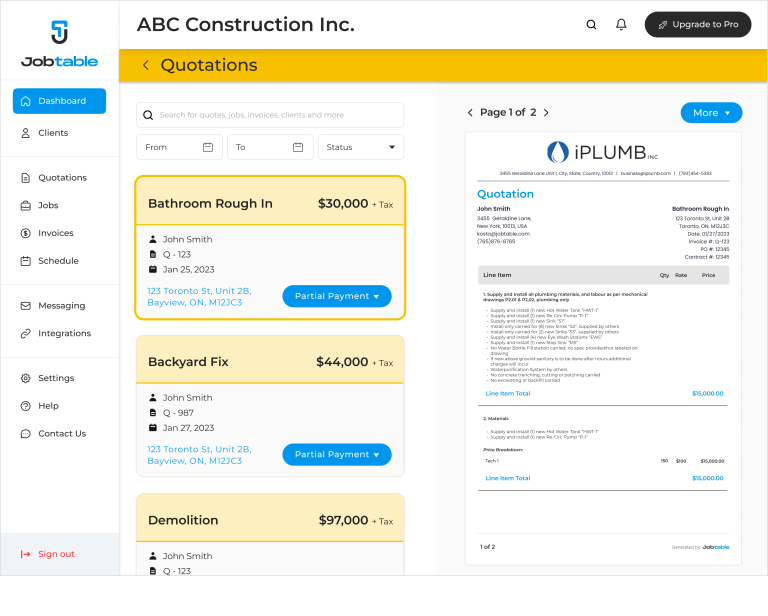The image size is (768, 616).
Task: Open notifications bell icon
Action: pyautogui.click(x=621, y=25)
